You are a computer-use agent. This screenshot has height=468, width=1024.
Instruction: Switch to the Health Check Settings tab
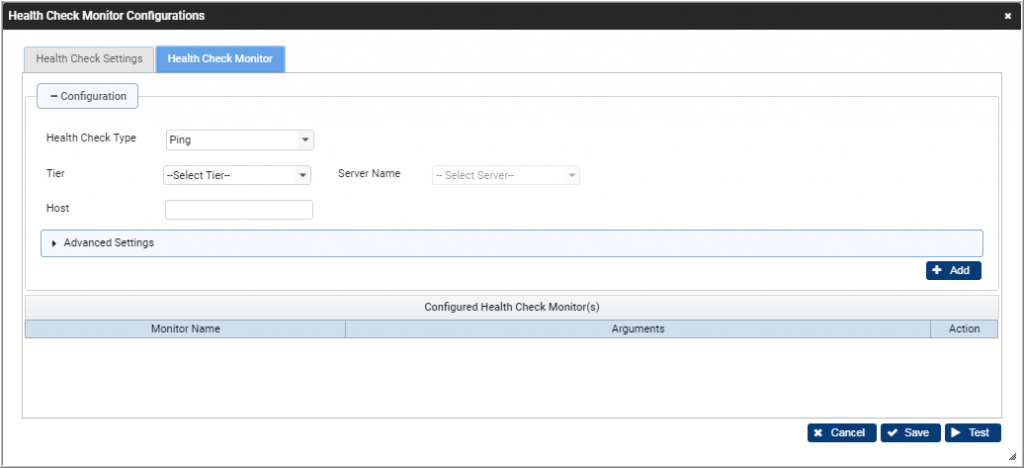(89, 59)
